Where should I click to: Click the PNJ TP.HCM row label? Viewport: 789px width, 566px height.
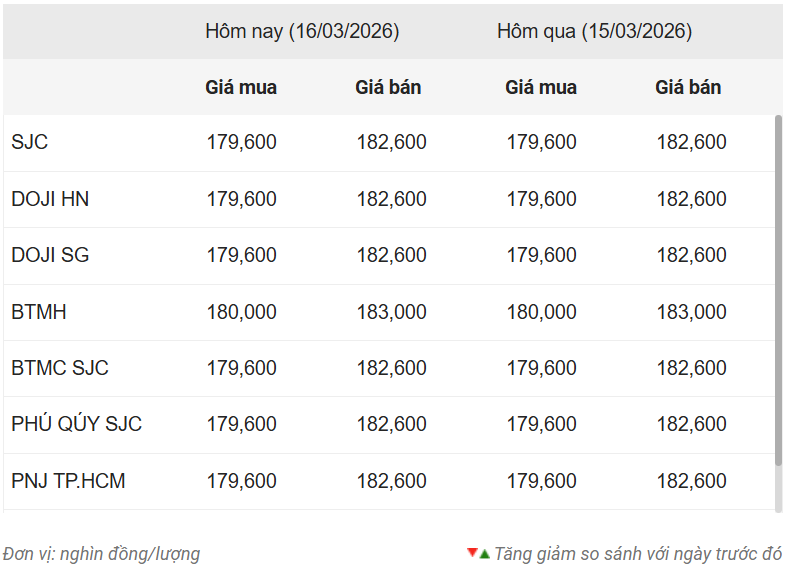[x=69, y=481]
